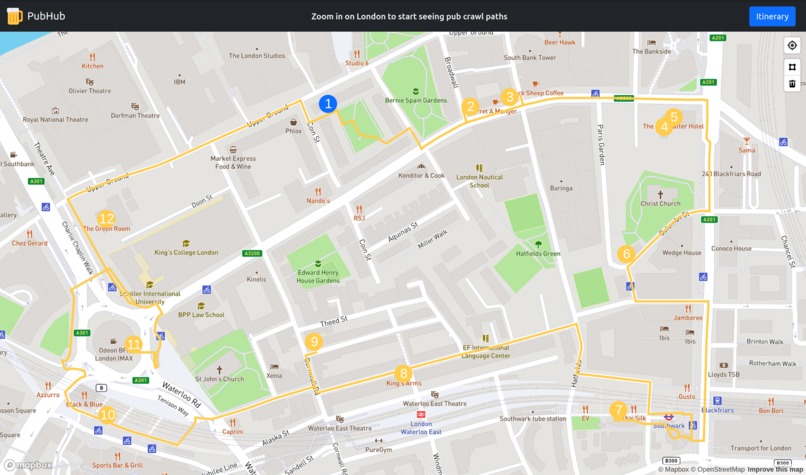The width and height of the screenshot is (806, 475).
Task: Click the PubHub beer mug logo
Action: point(14,16)
